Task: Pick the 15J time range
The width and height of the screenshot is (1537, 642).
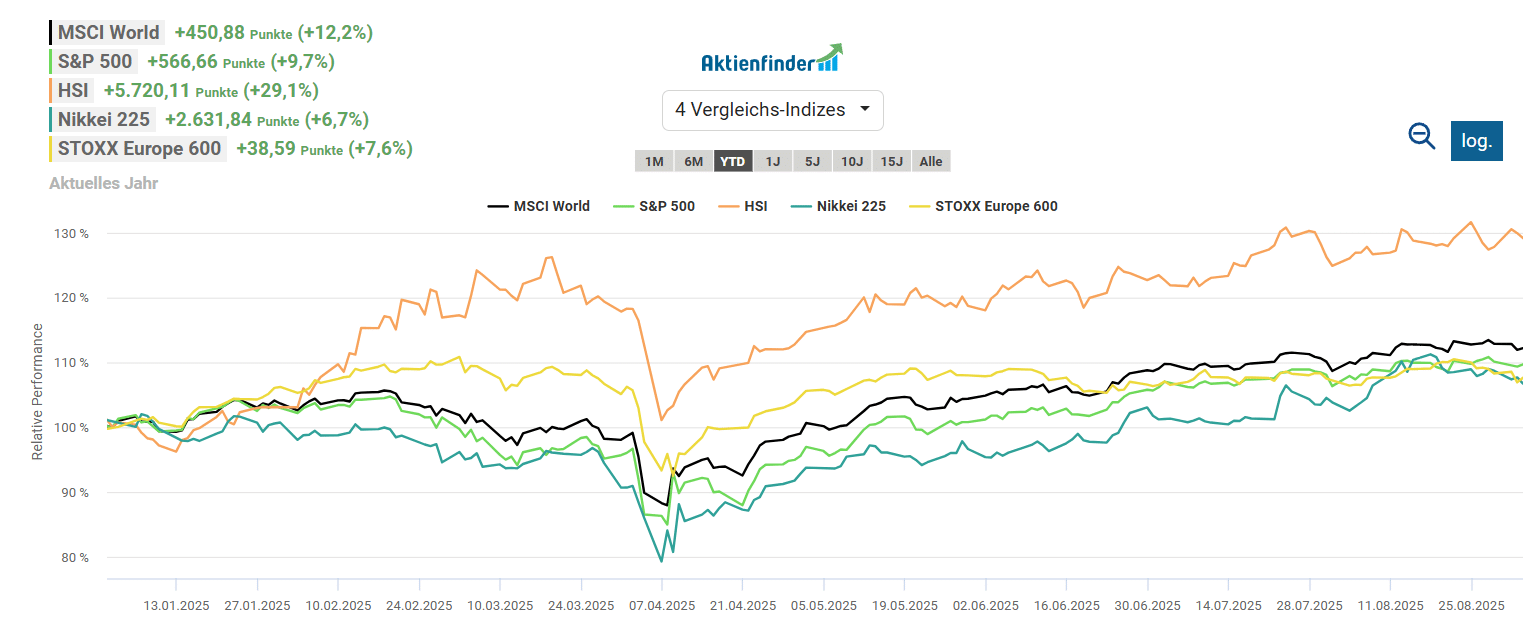Action: (891, 161)
